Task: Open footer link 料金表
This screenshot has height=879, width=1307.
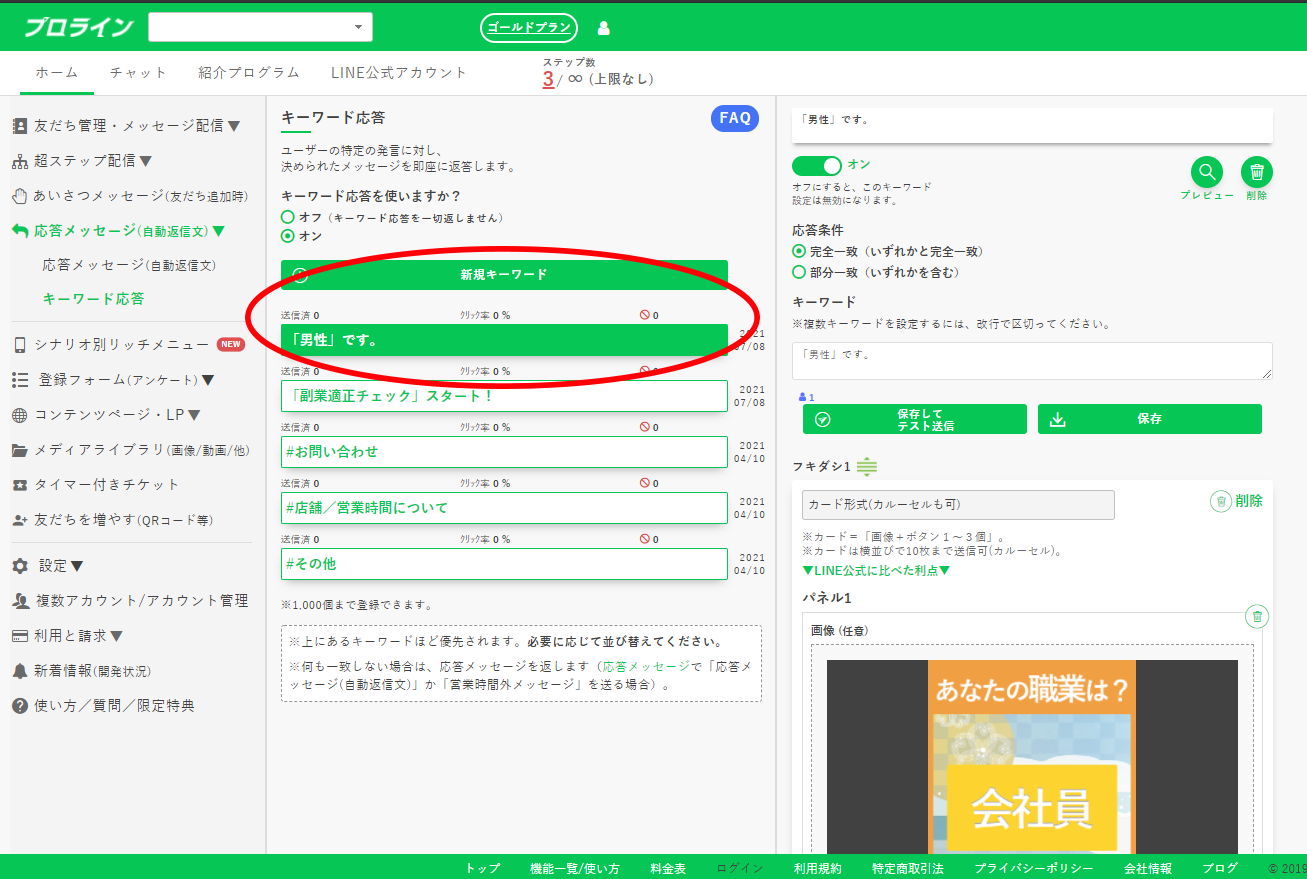Action: click(668, 868)
